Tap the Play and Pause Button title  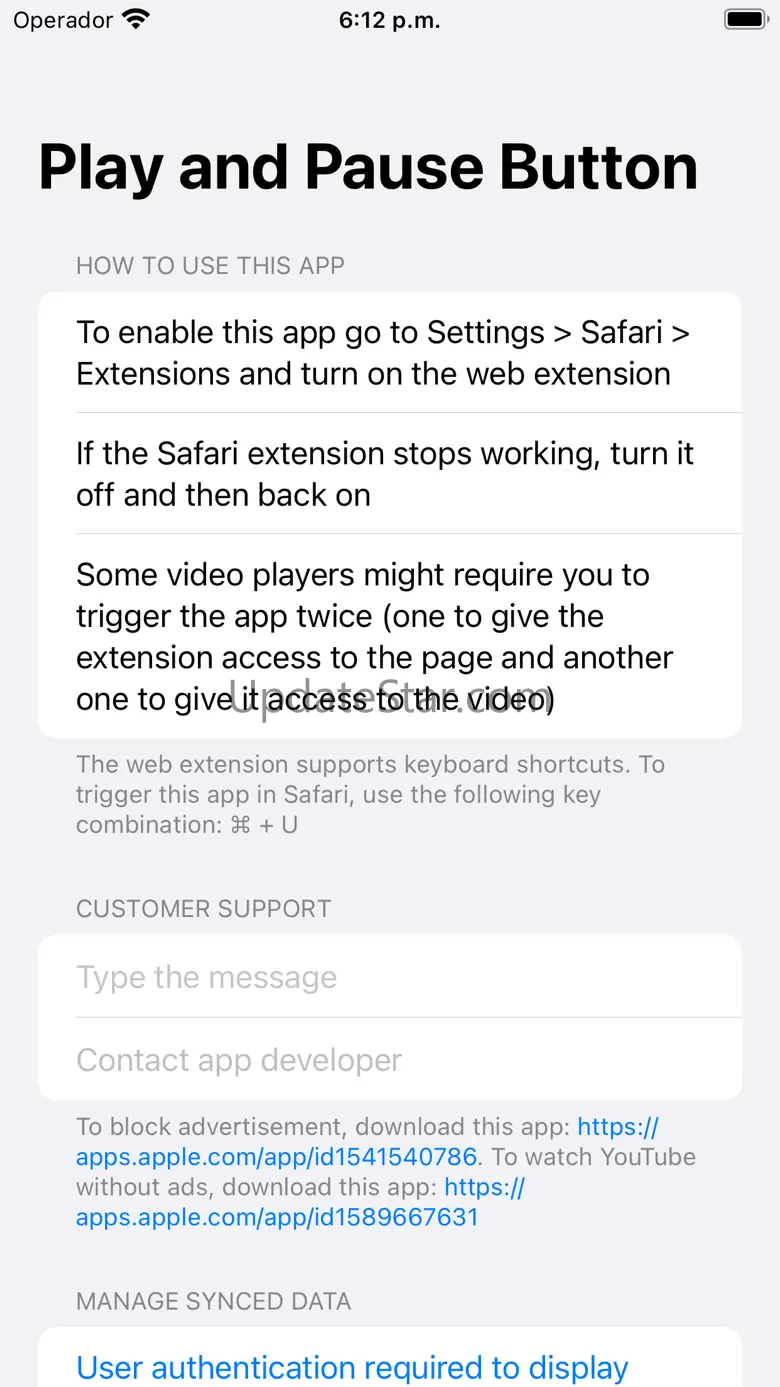click(368, 167)
